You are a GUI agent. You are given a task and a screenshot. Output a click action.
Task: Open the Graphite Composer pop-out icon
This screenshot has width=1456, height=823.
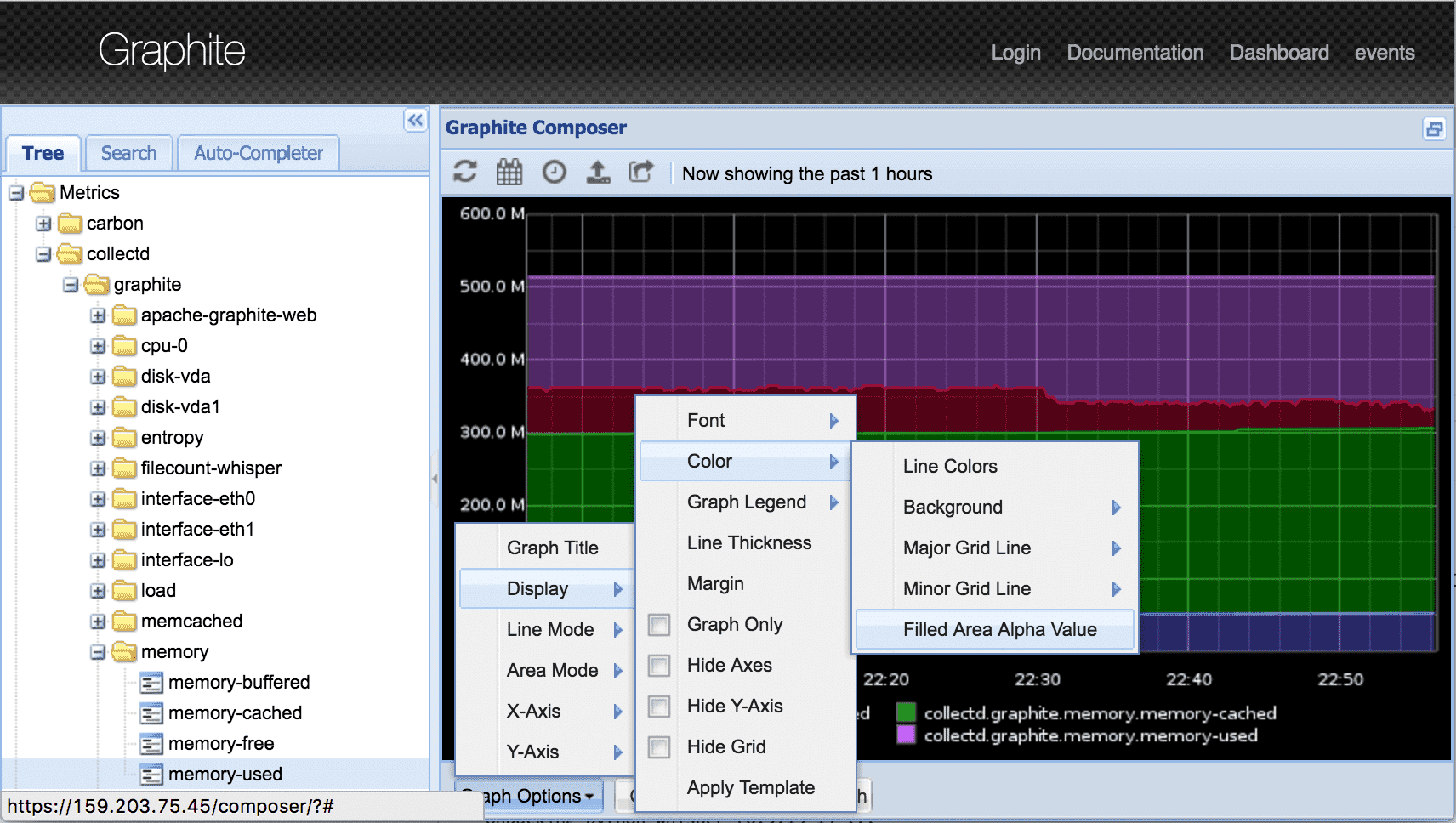pyautogui.click(x=1436, y=128)
